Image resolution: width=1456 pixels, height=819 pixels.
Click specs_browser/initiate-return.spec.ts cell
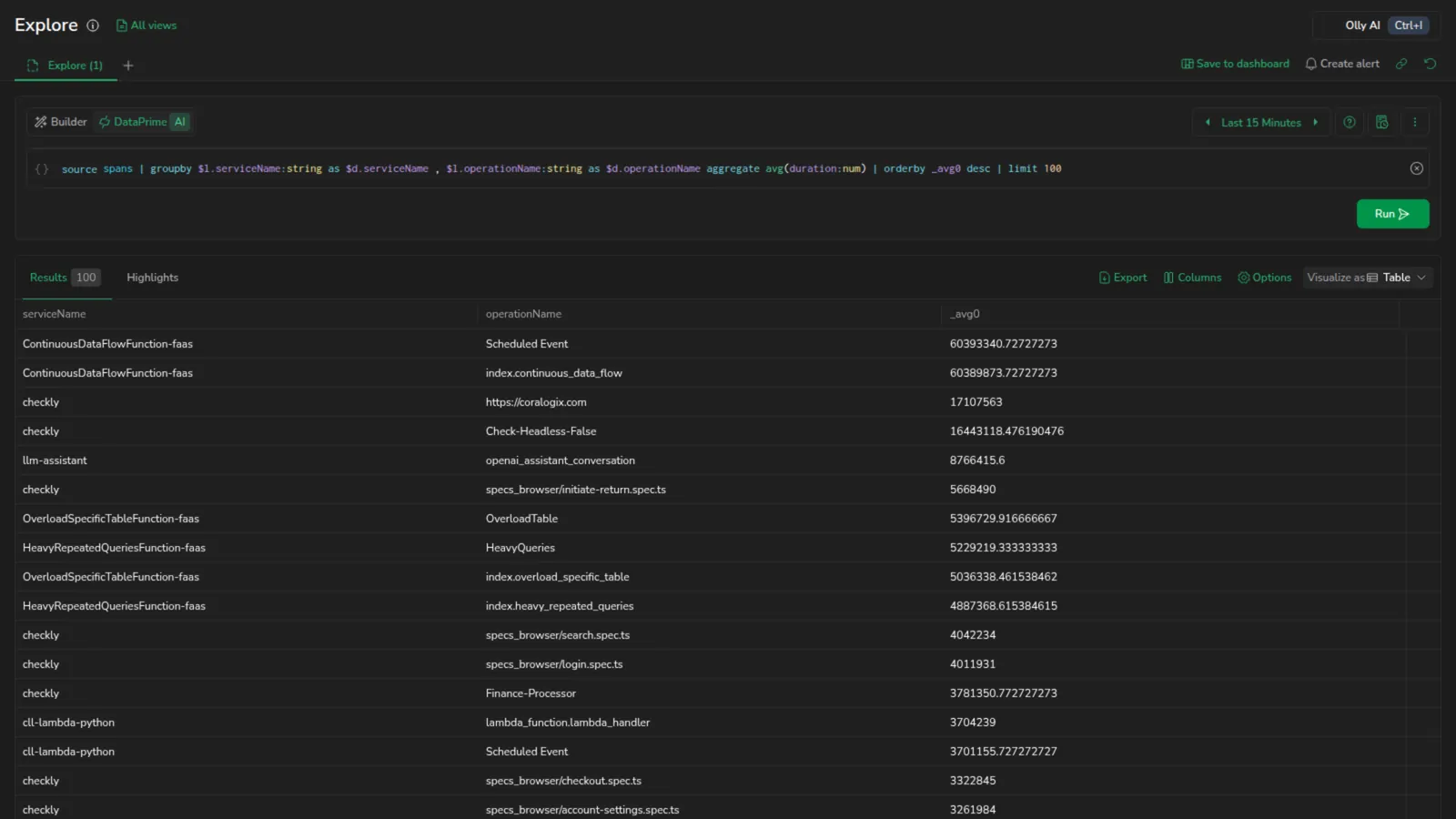[x=575, y=490]
